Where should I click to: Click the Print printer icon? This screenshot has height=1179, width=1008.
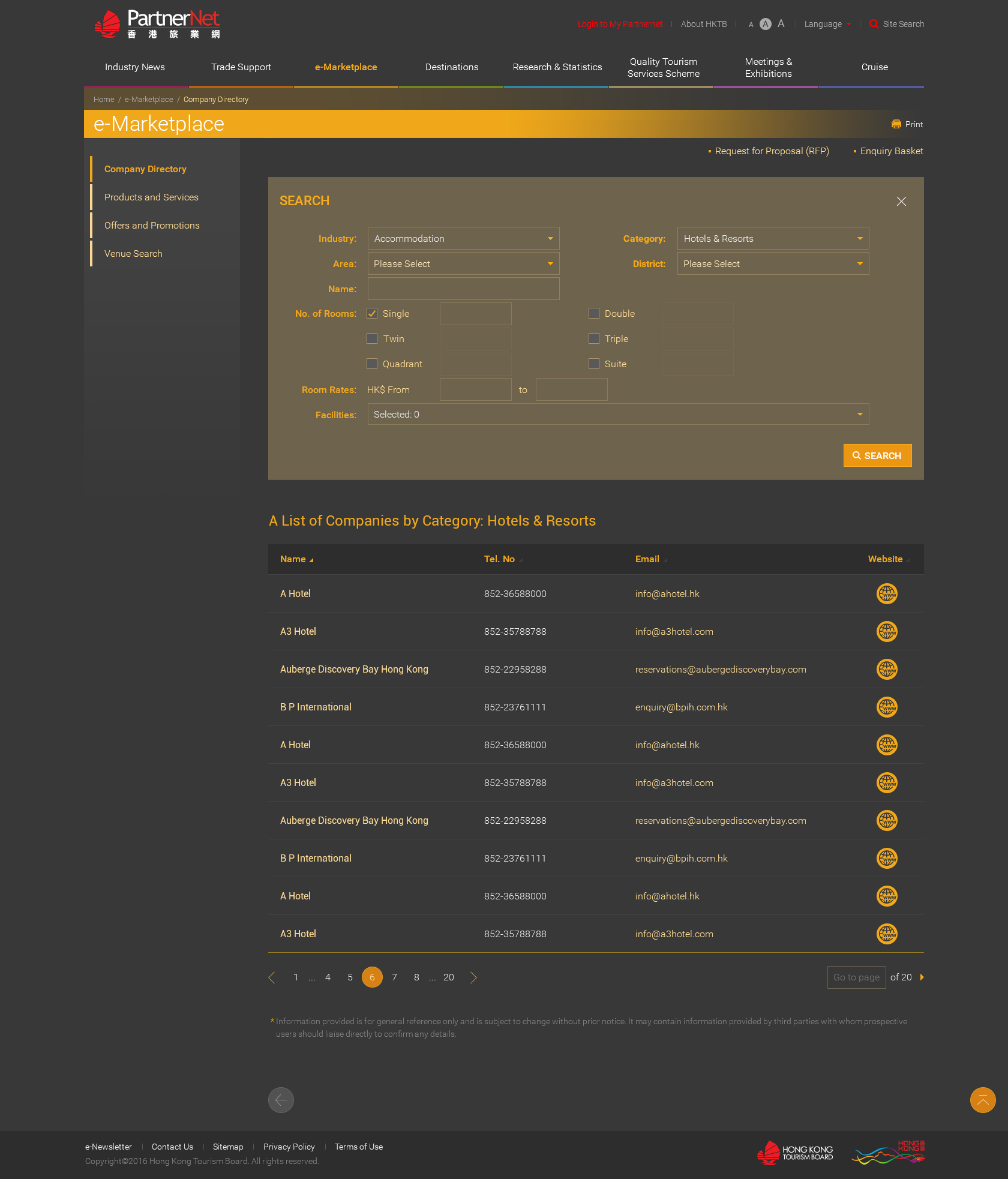(896, 124)
